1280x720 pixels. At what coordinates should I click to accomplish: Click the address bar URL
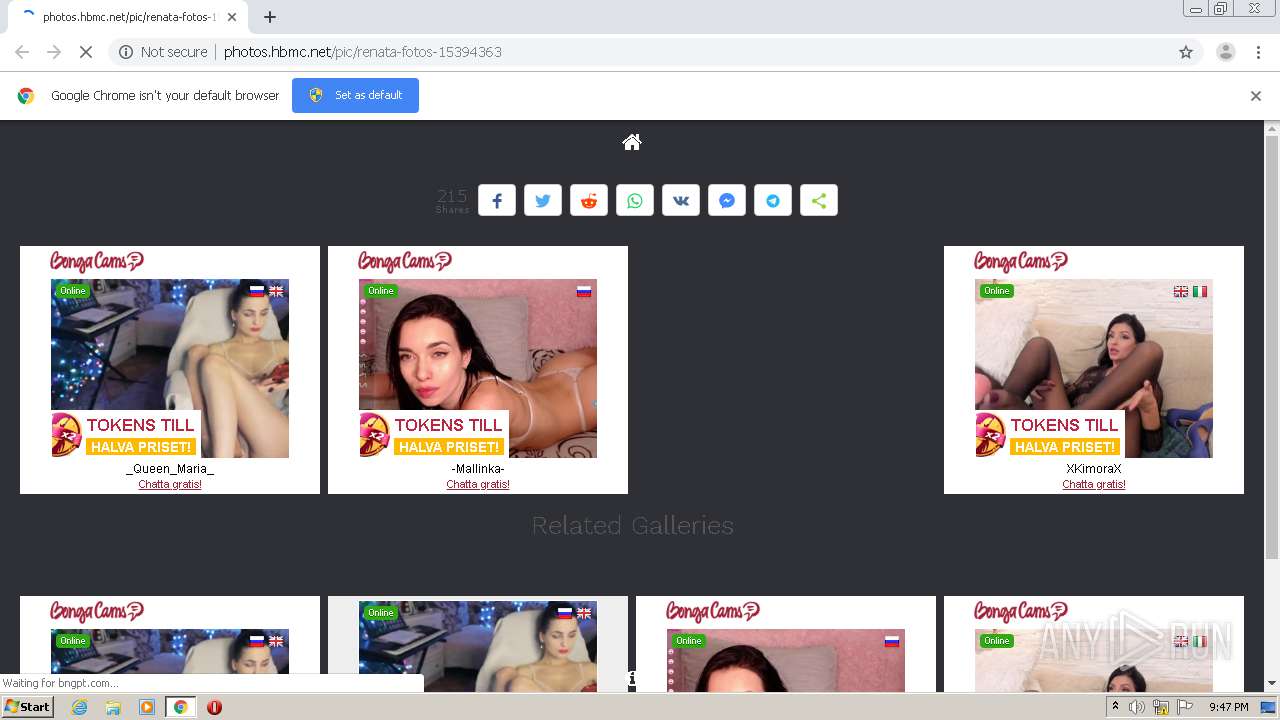(x=363, y=52)
